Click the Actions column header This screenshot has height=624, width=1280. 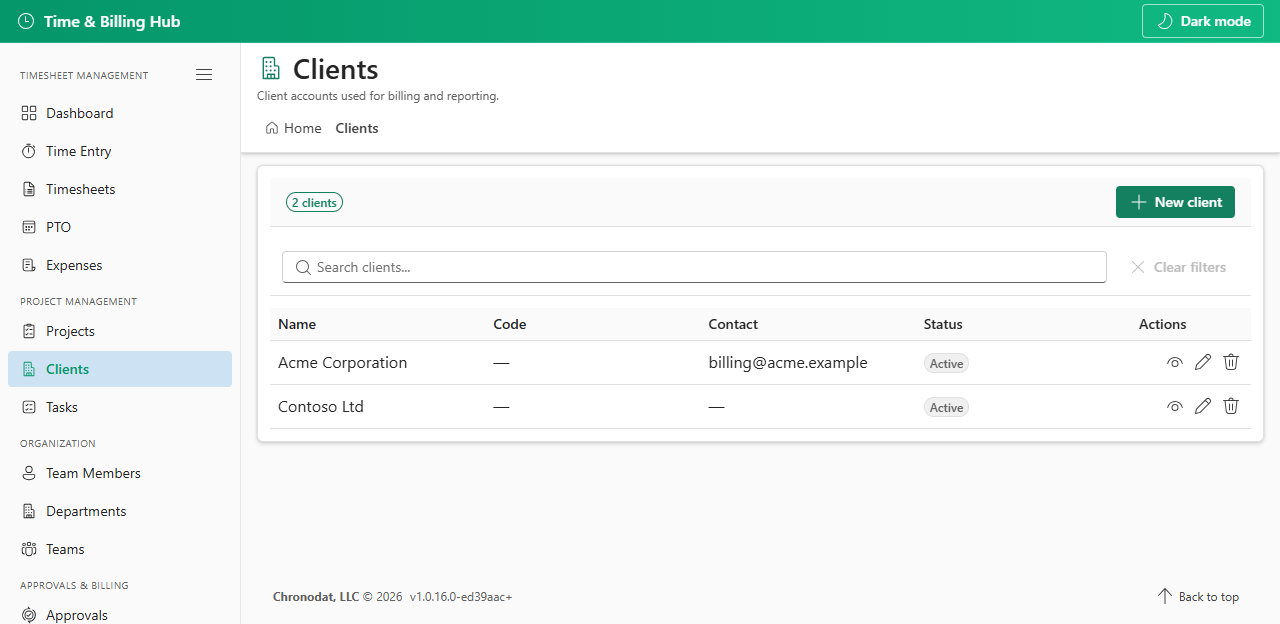pos(1163,324)
